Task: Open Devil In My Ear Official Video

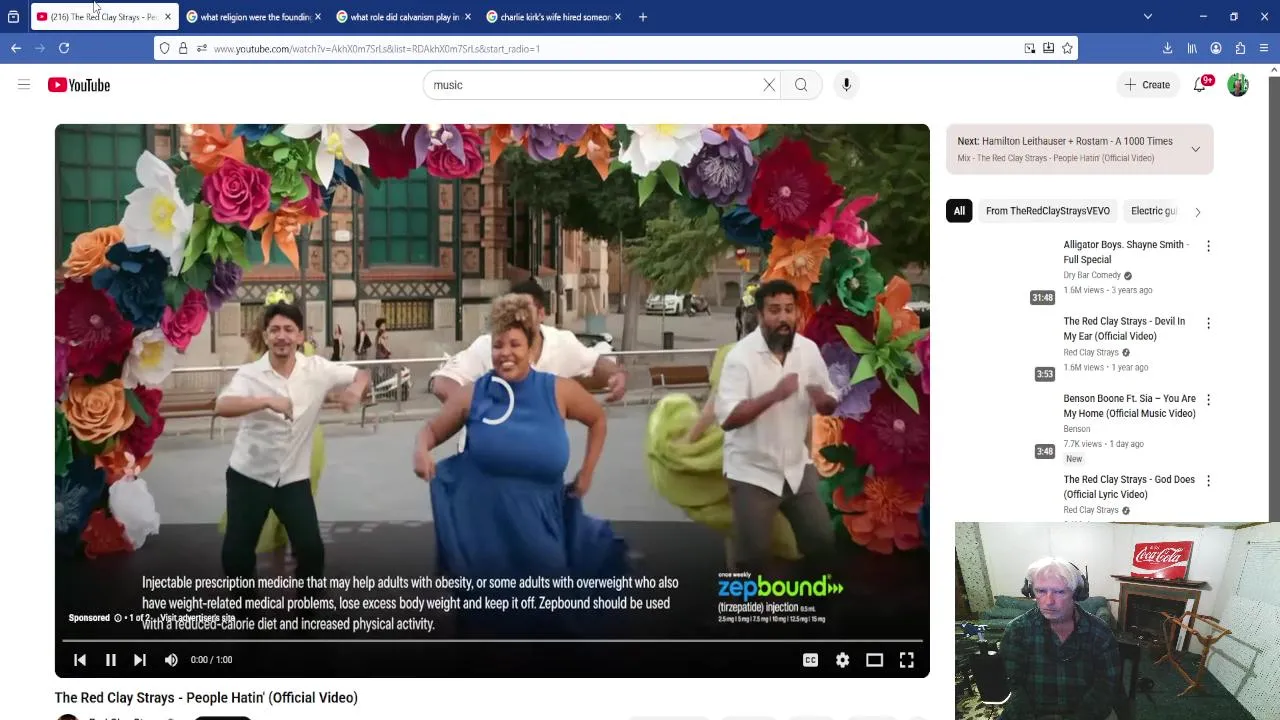Action: pyautogui.click(x=1124, y=329)
